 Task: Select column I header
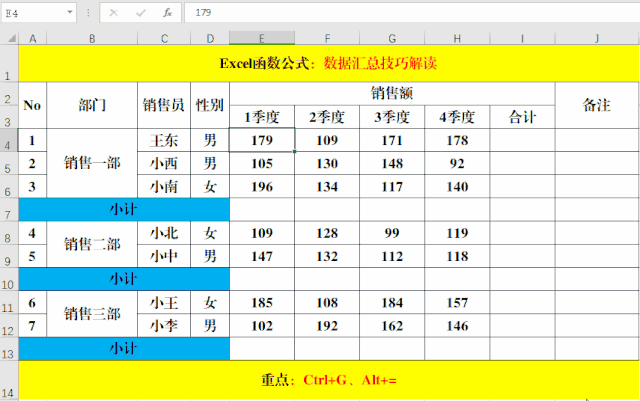click(x=522, y=38)
